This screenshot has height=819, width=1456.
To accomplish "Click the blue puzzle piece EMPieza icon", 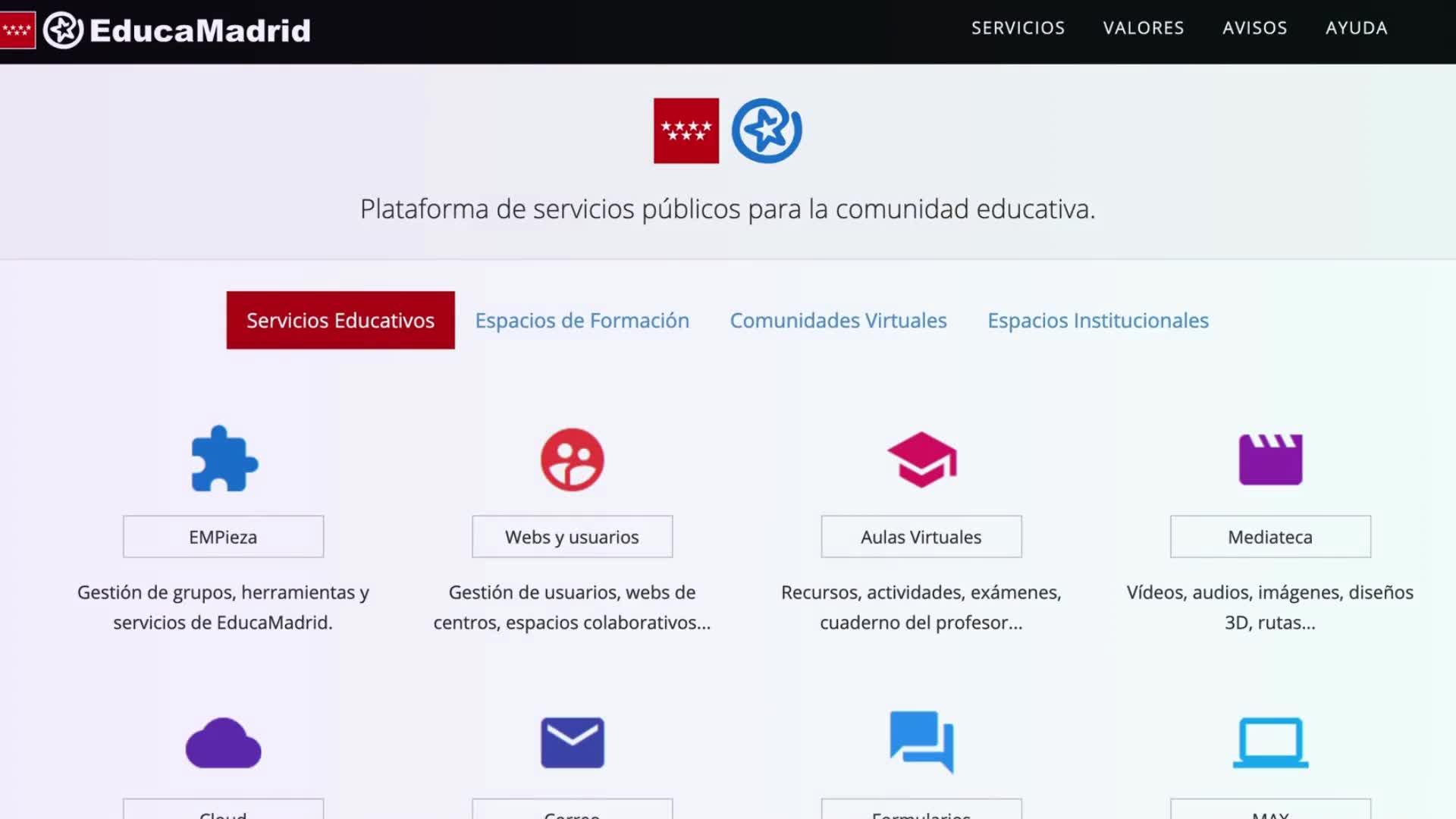I will click(224, 460).
